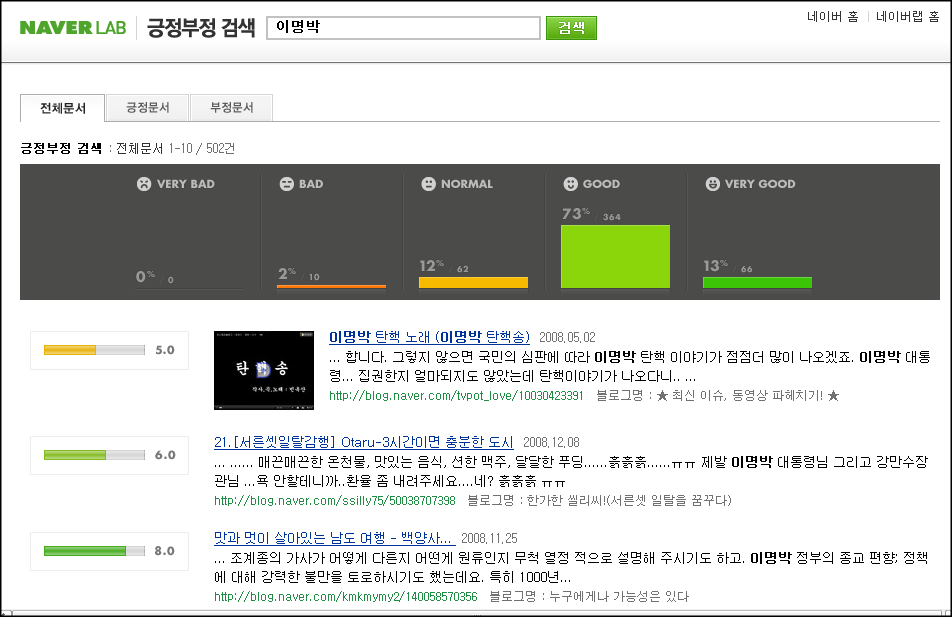Viewport: 952px width, 617px height.
Task: Open the blog.naver.com/ssilly75 URL
Action: [x=335, y=500]
